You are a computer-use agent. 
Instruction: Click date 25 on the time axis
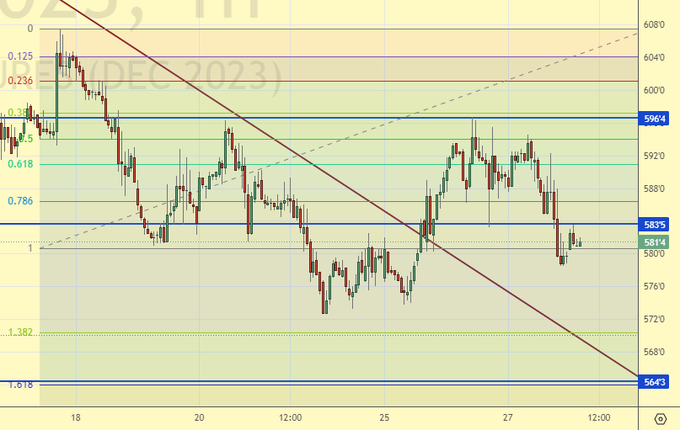point(385,417)
